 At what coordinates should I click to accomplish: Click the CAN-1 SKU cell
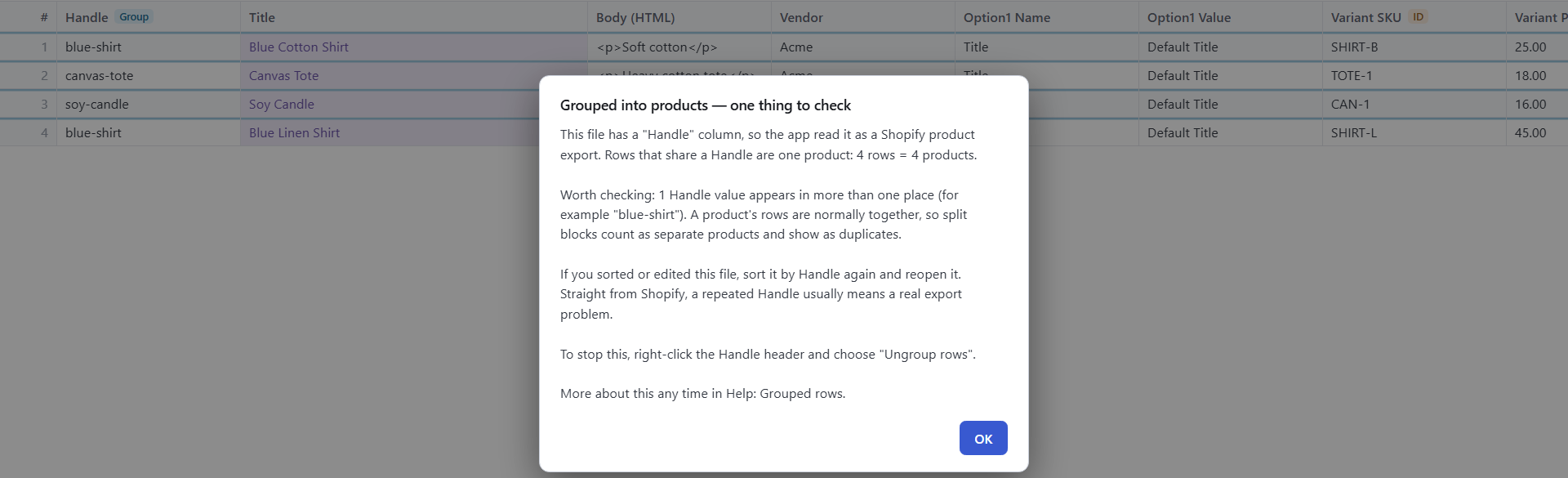(1414, 105)
